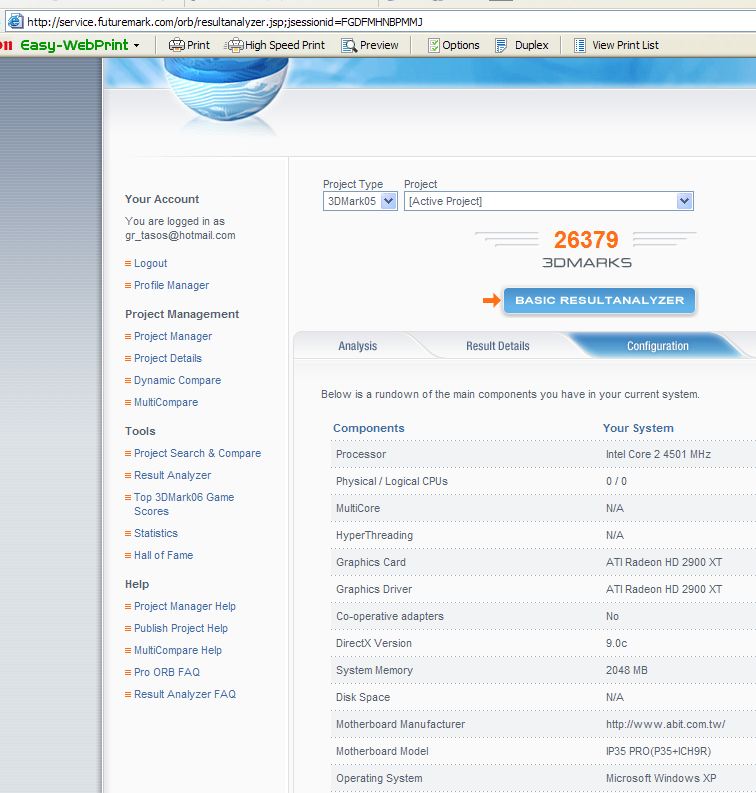The width and height of the screenshot is (756, 793).
Task: Click the Your System column header
Action: [x=638, y=428]
